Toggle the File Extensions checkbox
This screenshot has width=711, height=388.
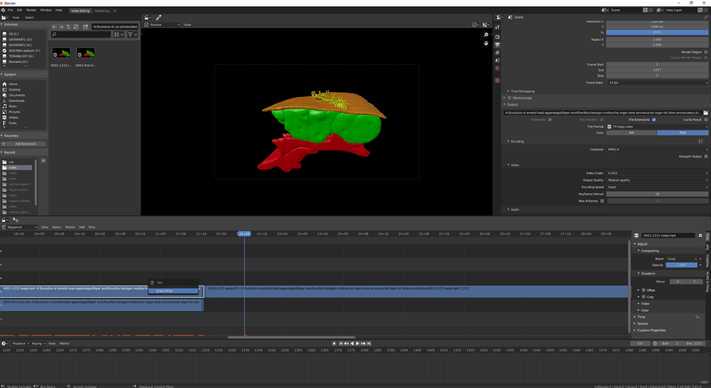tap(653, 120)
